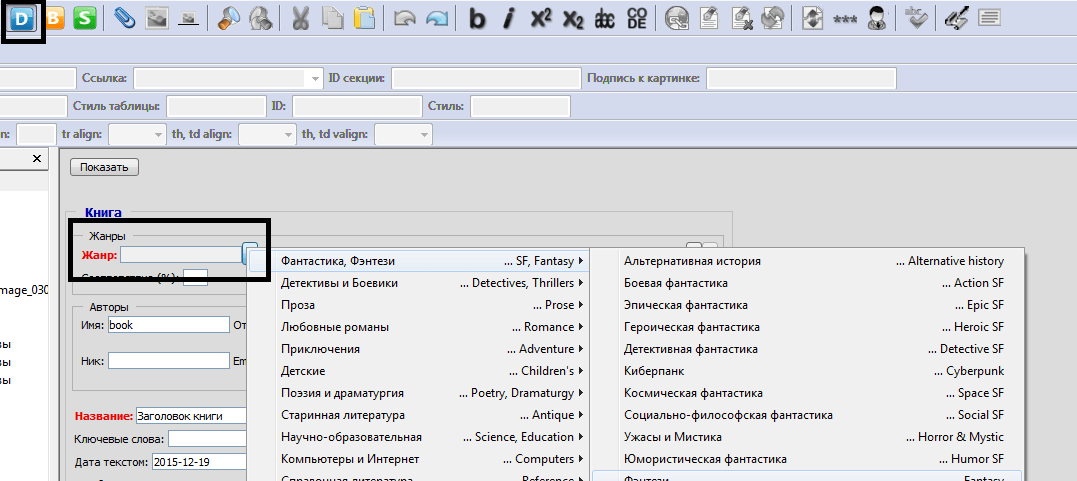Click the abc spell check icon

click(605, 18)
